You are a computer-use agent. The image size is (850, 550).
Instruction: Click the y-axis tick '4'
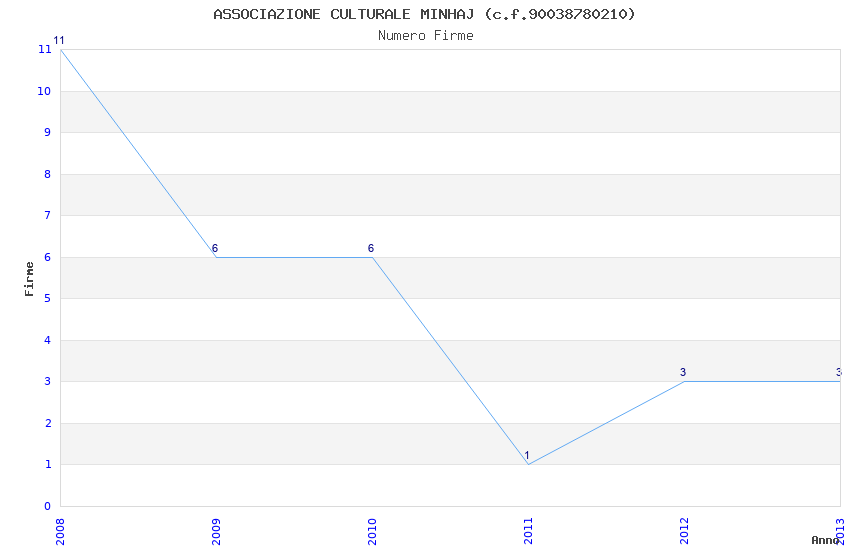click(x=48, y=340)
